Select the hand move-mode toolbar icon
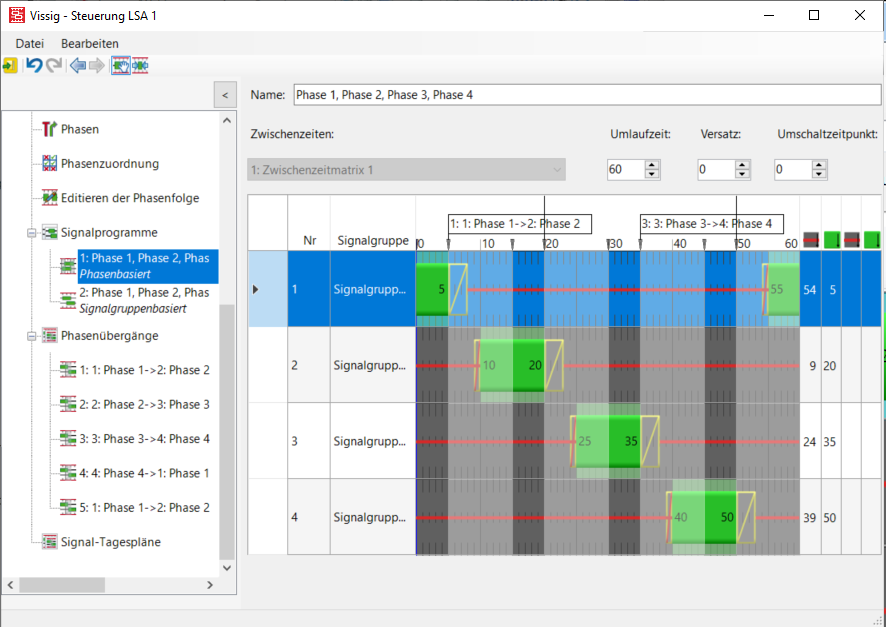 point(120,66)
